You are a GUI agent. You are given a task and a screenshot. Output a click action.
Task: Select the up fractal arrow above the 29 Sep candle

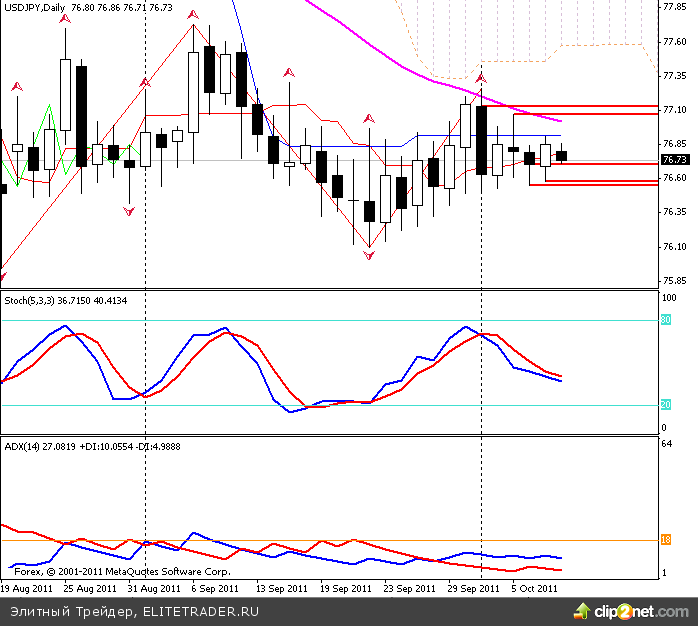(x=481, y=77)
